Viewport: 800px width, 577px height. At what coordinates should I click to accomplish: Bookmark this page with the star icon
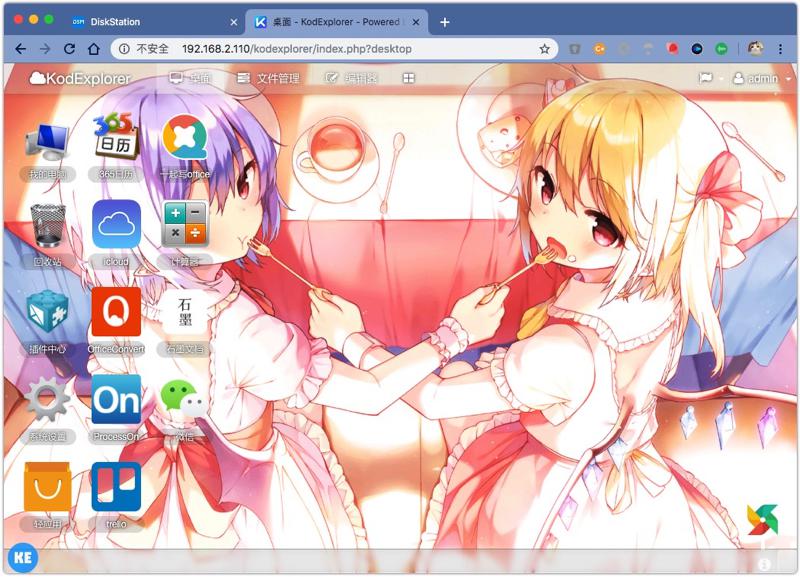(544, 49)
